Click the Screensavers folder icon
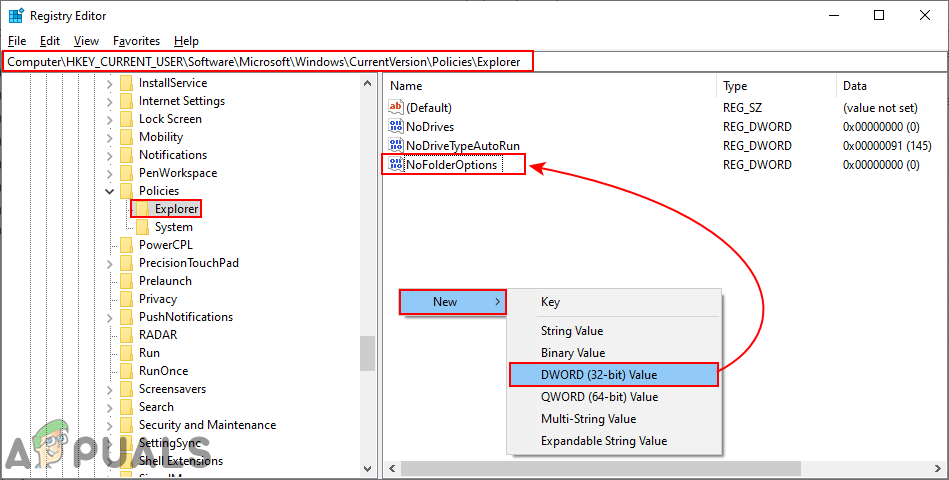 126,389
